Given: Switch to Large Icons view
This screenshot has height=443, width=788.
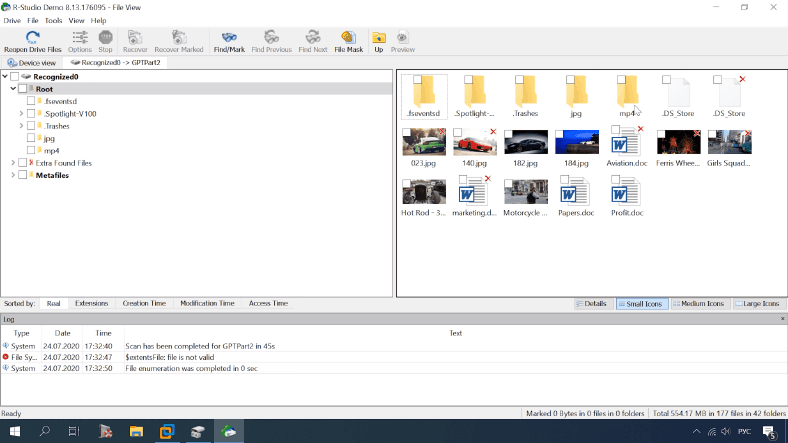Looking at the screenshot, I should [759, 303].
